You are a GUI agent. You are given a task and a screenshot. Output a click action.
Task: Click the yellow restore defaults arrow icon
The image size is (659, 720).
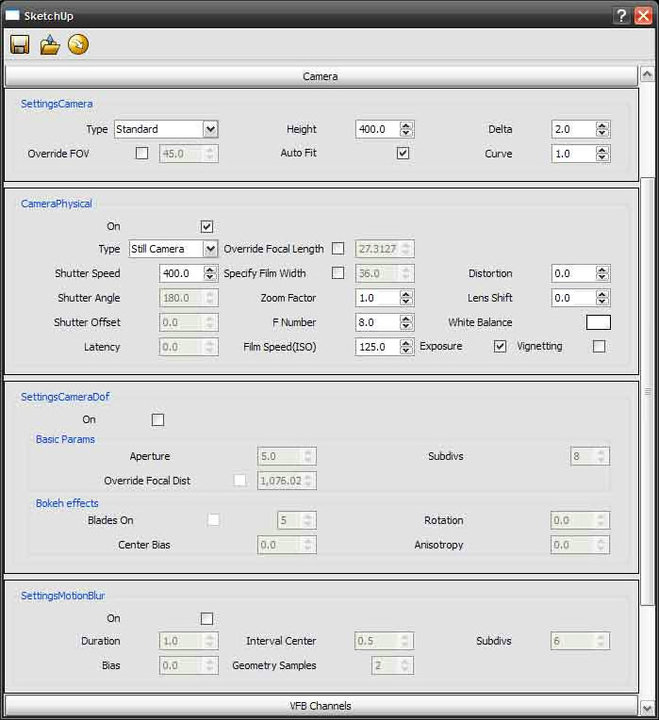tap(79, 45)
